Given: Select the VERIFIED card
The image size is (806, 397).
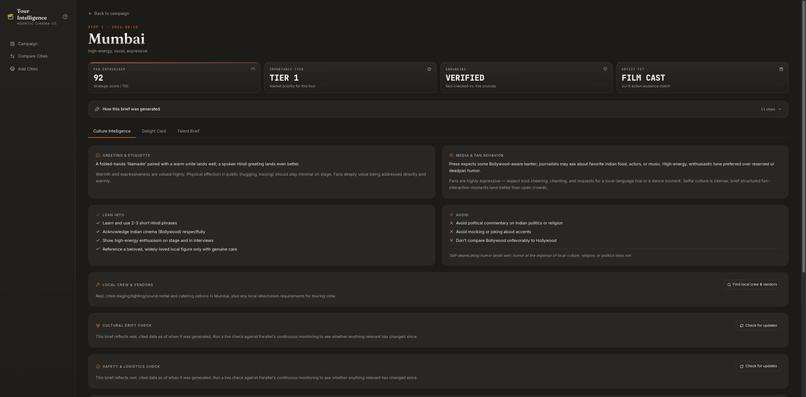Looking at the screenshot, I should pyautogui.click(x=526, y=77).
